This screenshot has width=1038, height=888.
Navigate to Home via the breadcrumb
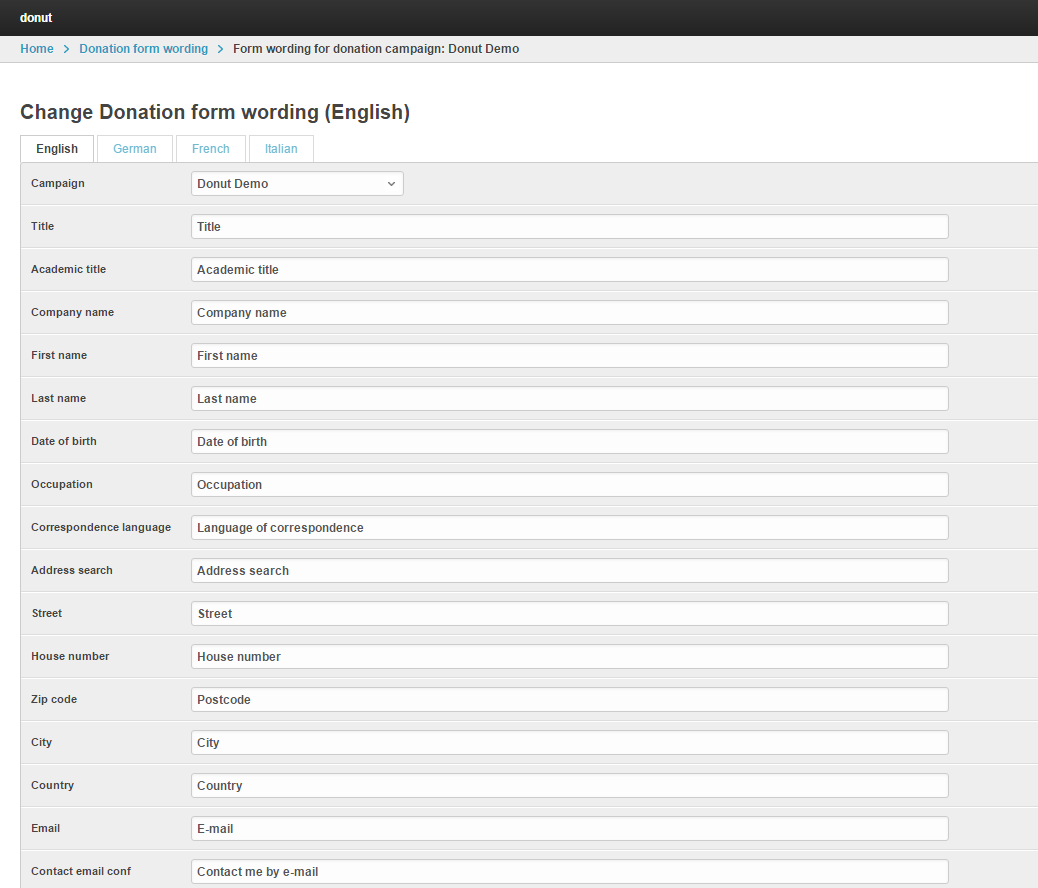tap(37, 48)
